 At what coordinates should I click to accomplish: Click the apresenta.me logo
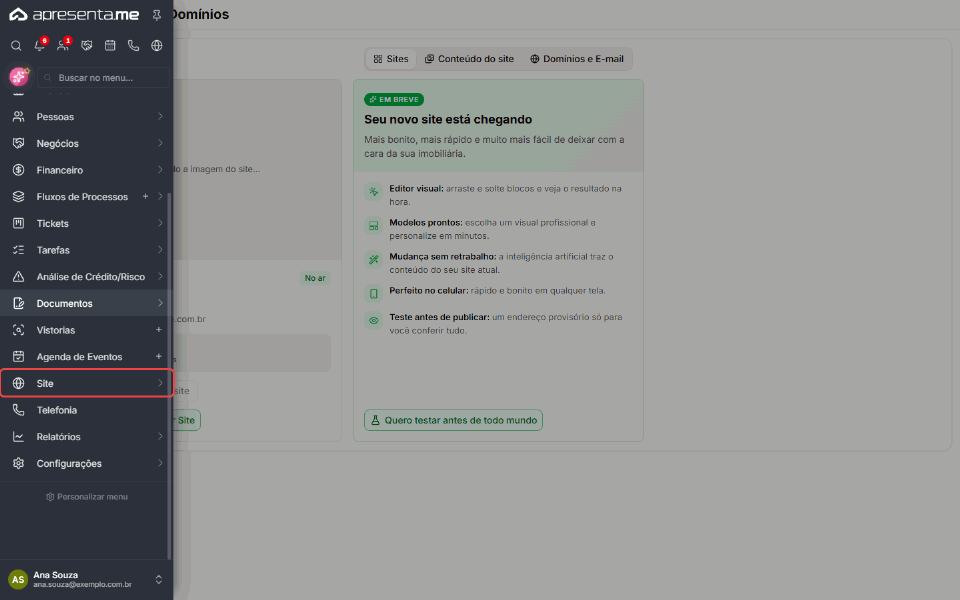74,15
